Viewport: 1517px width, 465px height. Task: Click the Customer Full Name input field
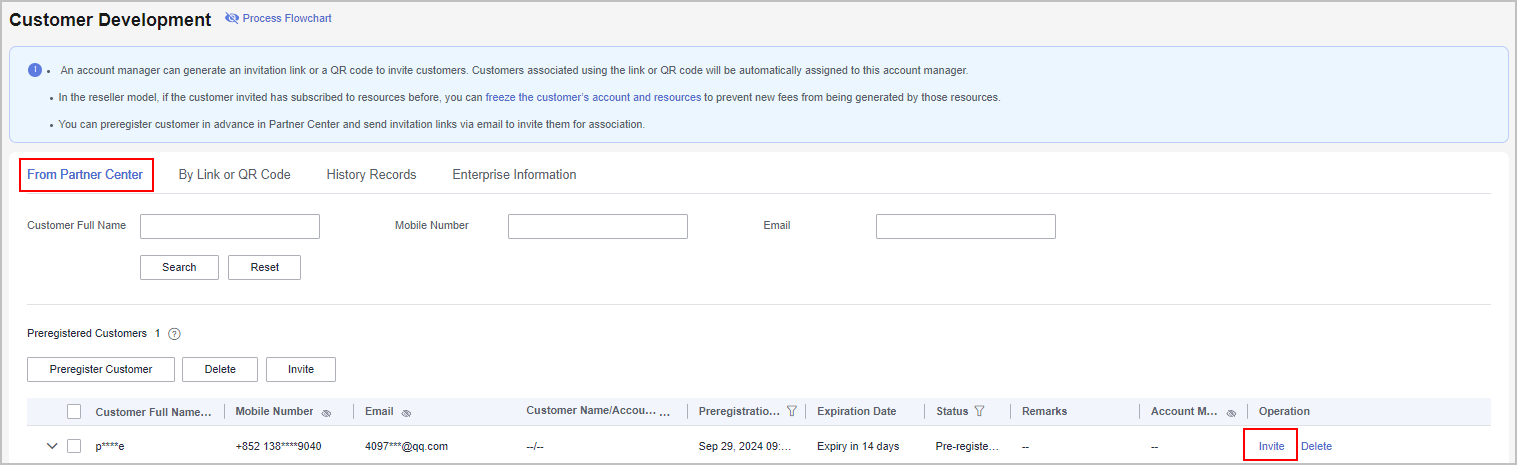tap(230, 227)
